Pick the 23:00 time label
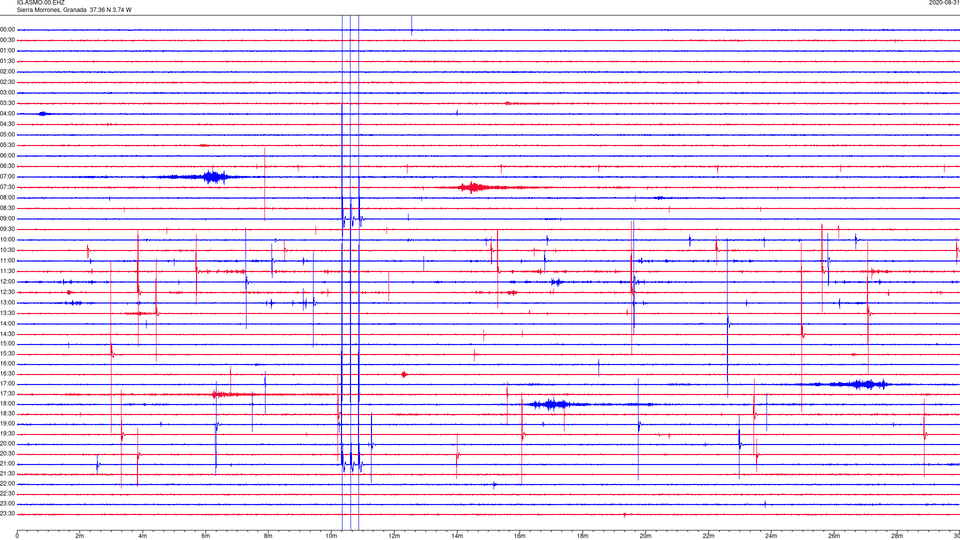This screenshot has width=960, height=540. pos(7,504)
